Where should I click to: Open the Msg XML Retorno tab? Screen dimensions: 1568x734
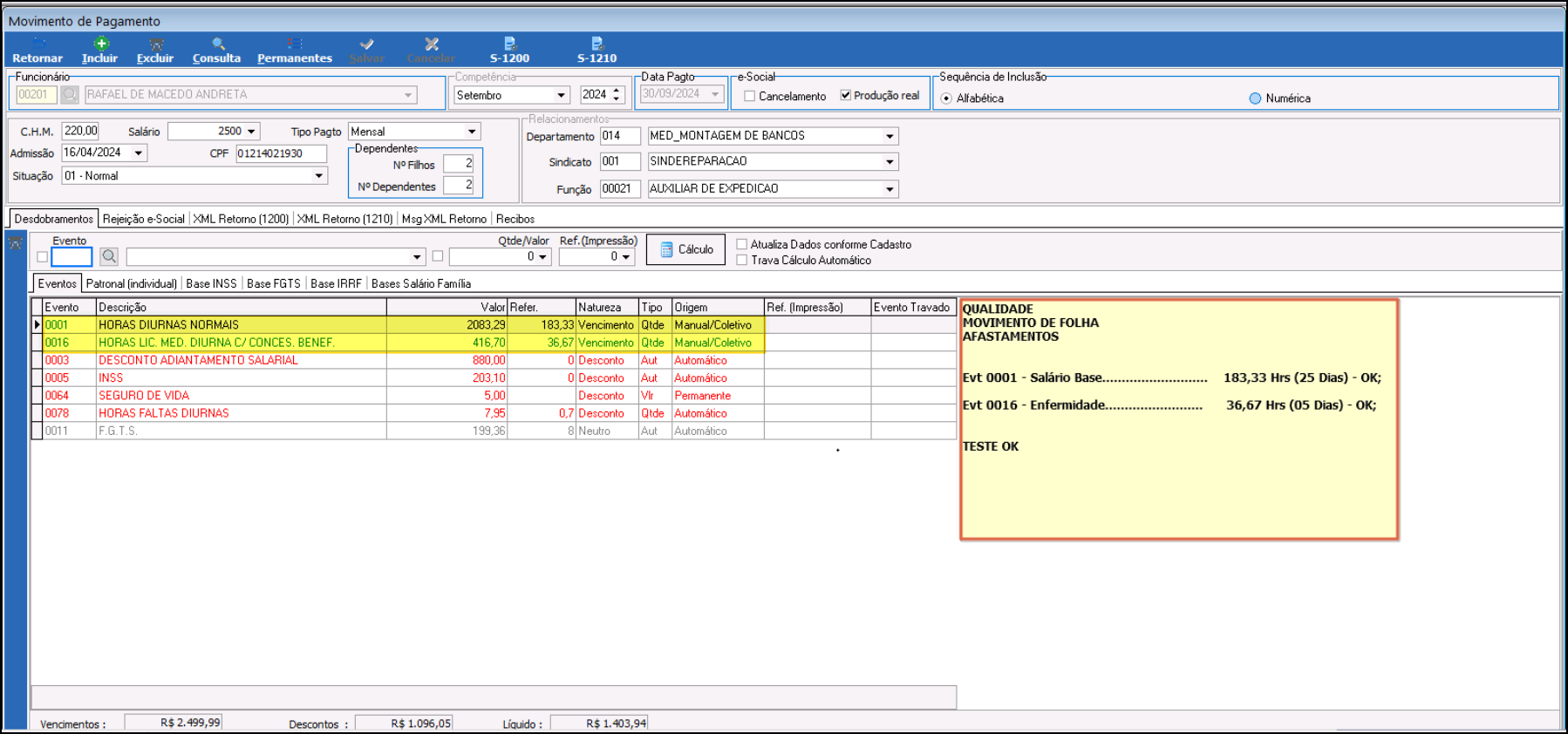click(x=444, y=219)
